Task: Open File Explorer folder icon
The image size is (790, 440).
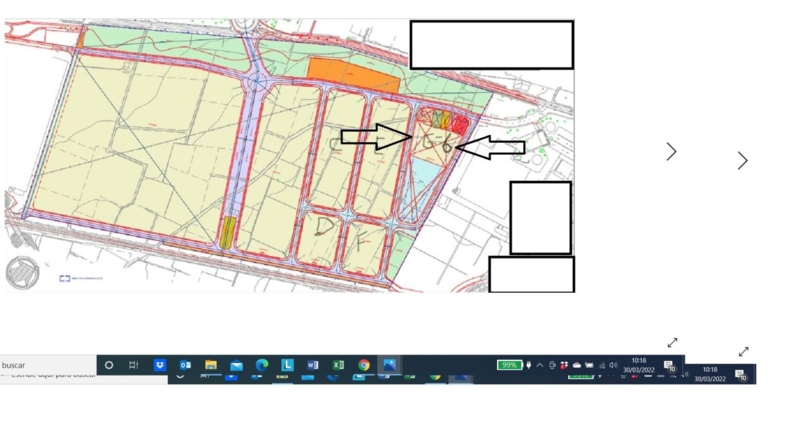Action: pyautogui.click(x=211, y=365)
